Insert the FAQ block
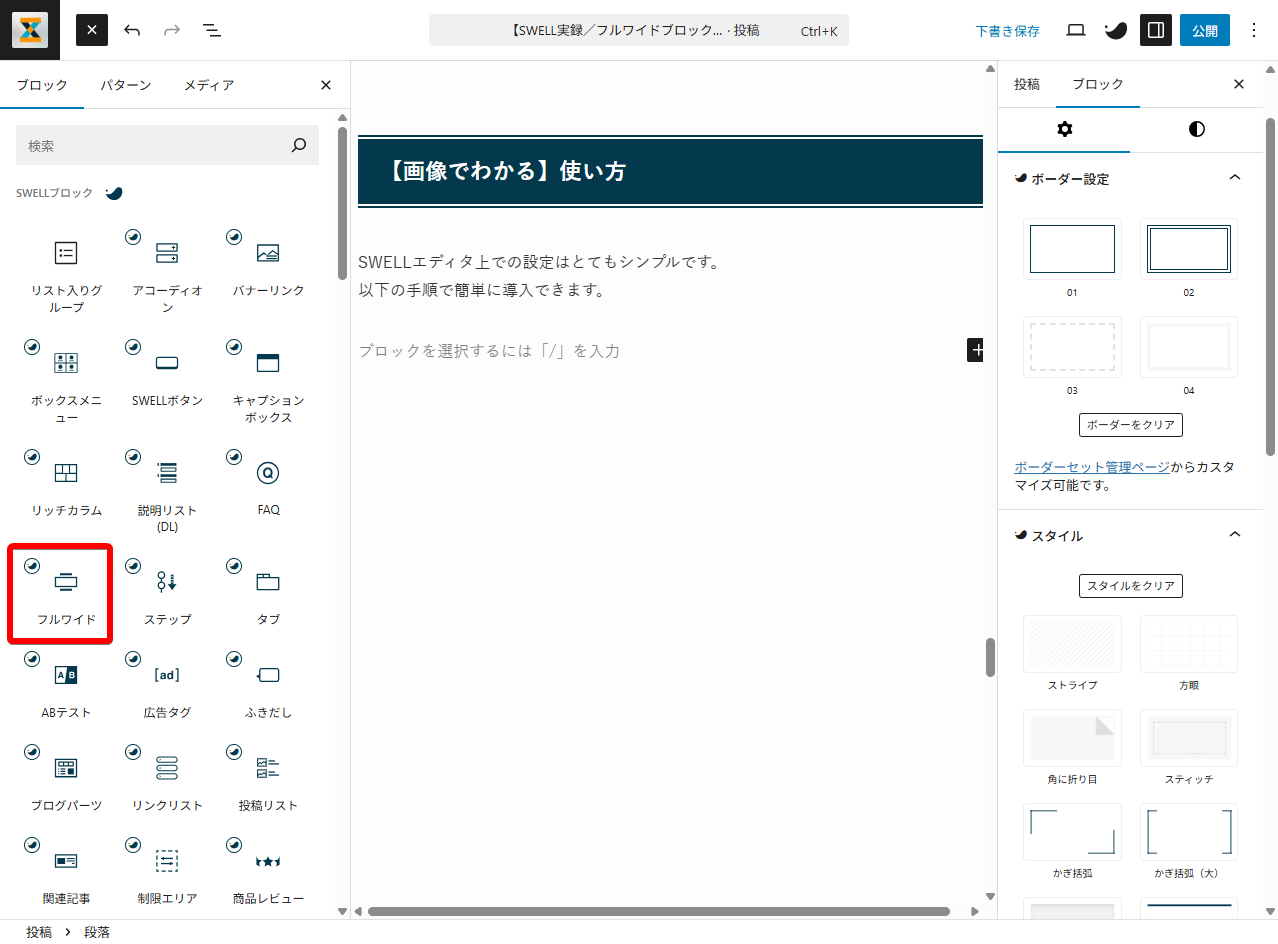Screen dimensions: 1278x944 click(x=268, y=485)
